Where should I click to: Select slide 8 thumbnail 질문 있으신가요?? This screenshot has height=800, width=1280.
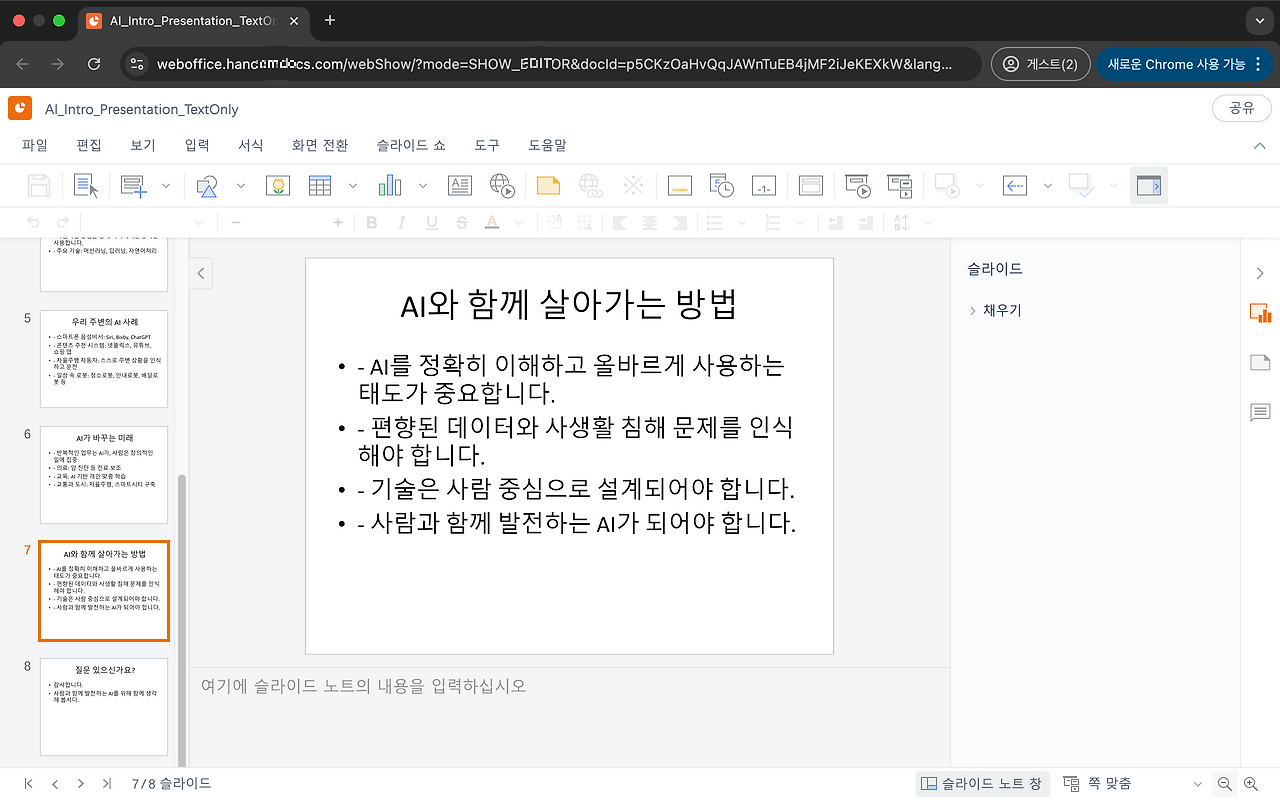(104, 707)
